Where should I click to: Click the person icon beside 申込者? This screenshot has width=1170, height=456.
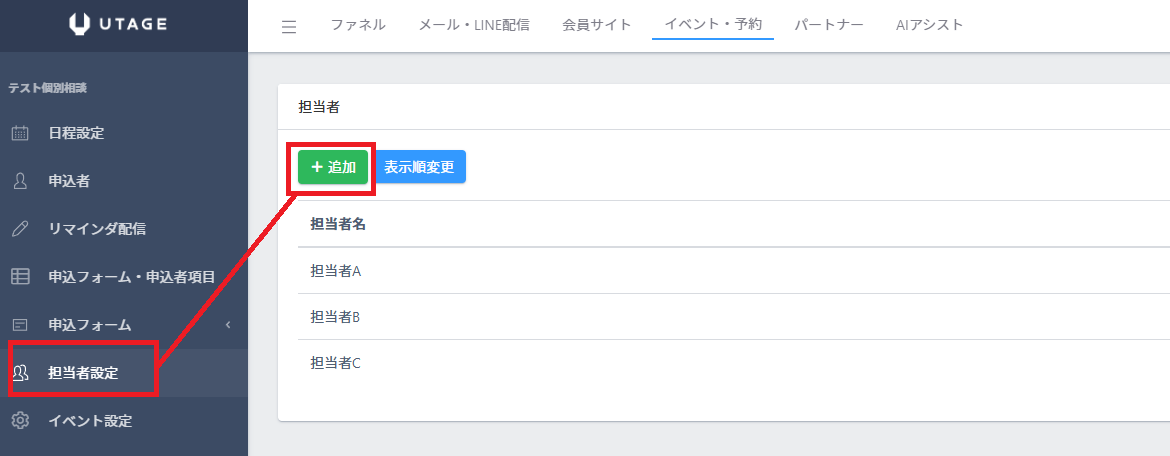[20, 181]
